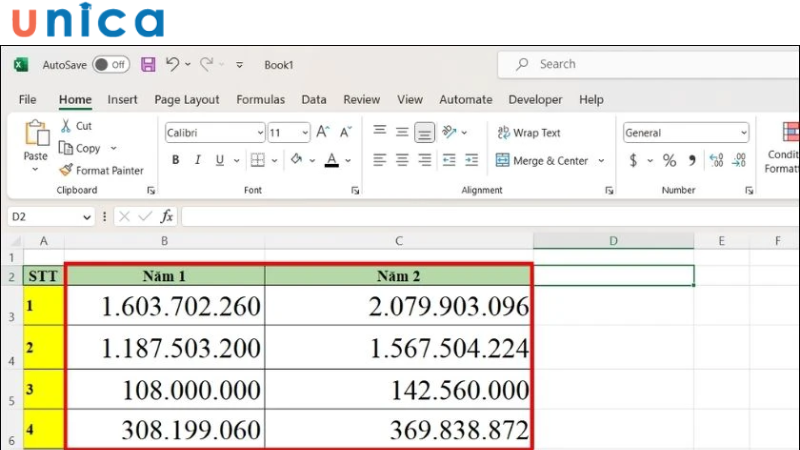
Task: Apply center horizontal alignment
Action: [402, 160]
